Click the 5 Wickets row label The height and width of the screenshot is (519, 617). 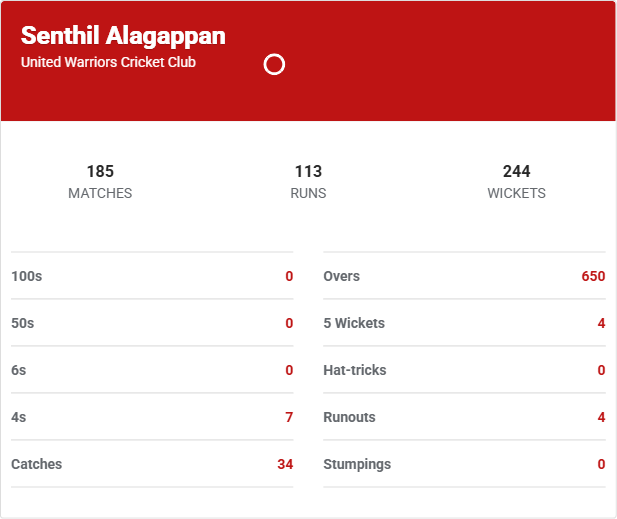354,323
